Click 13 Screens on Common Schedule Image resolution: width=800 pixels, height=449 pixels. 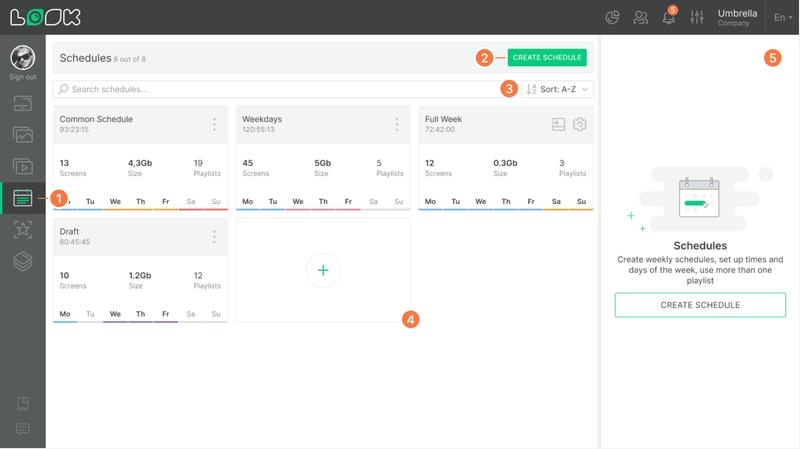pos(73,168)
